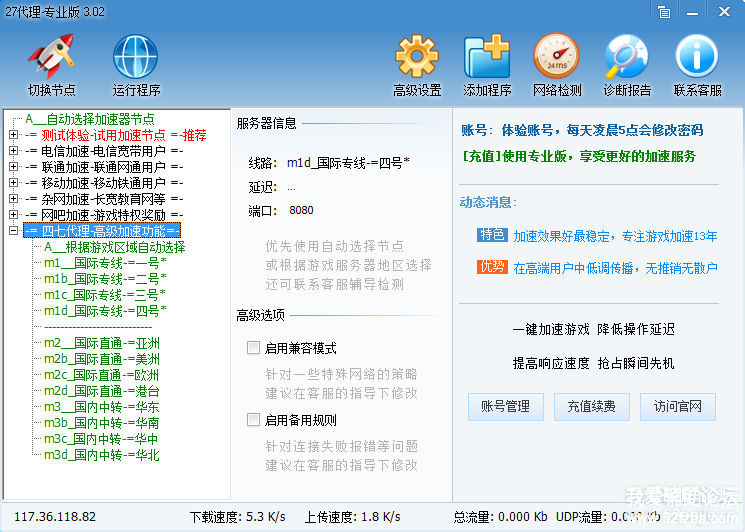Select m2c_国际直通-=欧洲 node
This screenshot has width=745, height=532.
101,375
